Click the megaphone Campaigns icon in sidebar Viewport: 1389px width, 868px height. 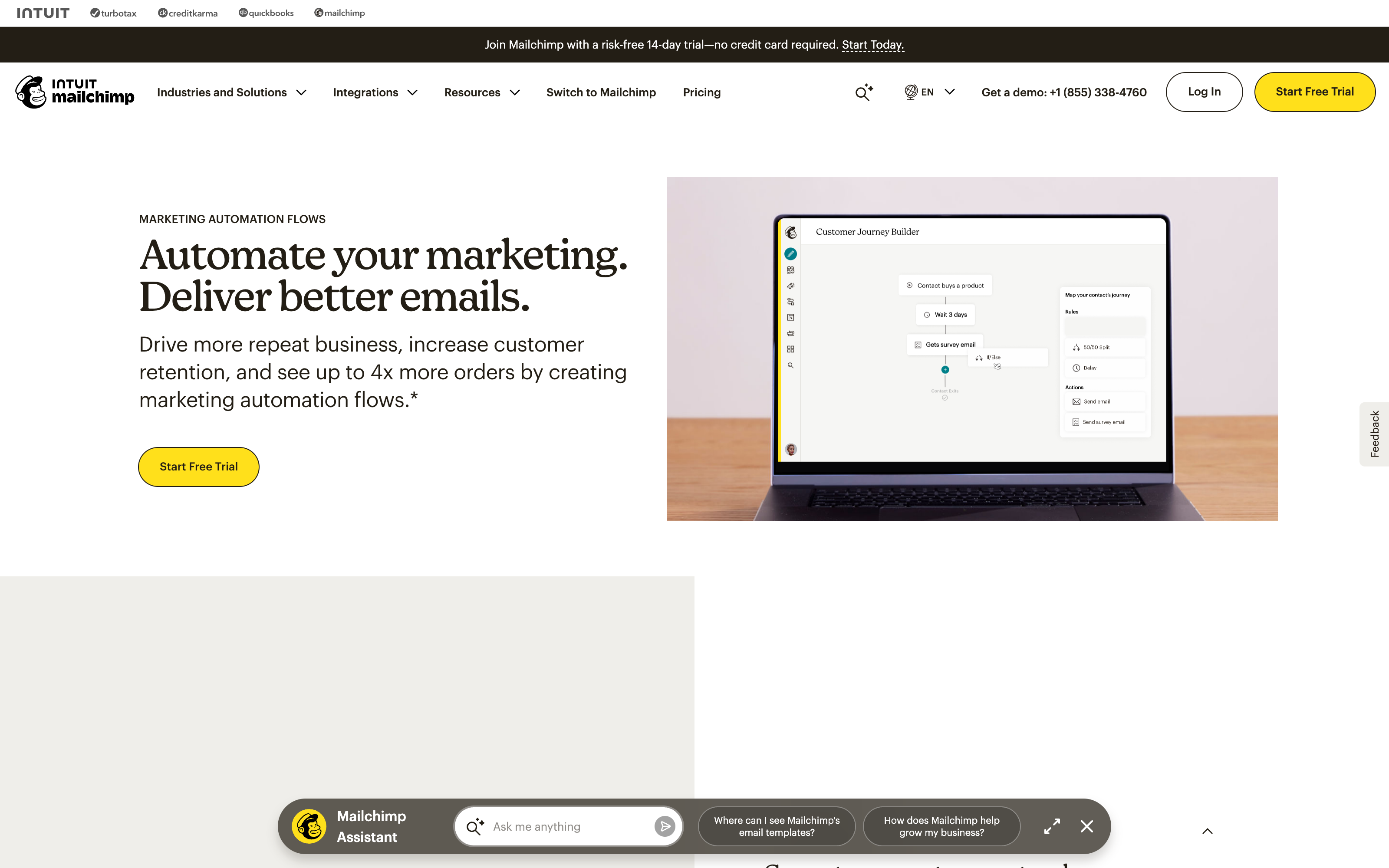(x=791, y=286)
